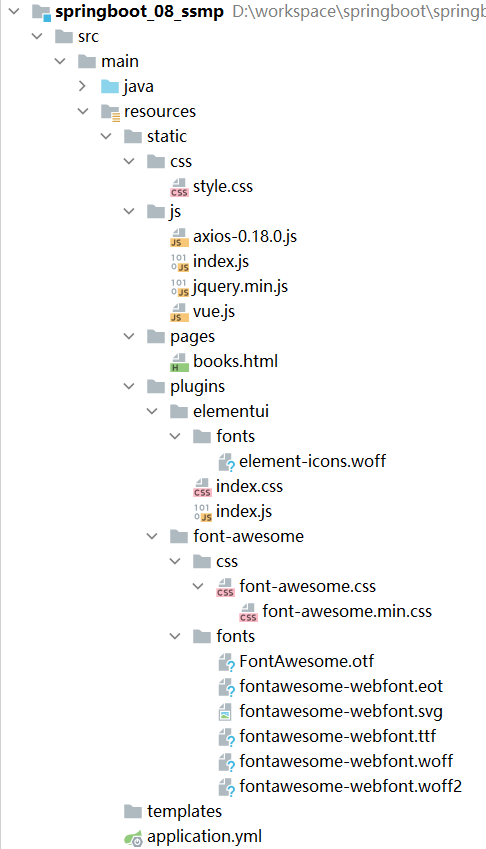
Task: Click the resources folder icon
Action: pos(110,112)
